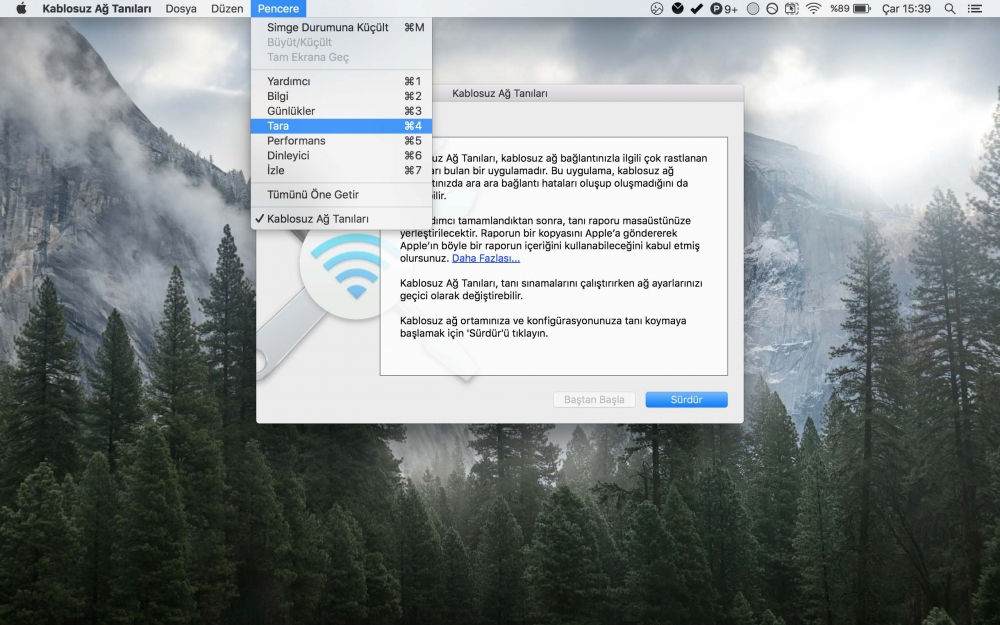Choose the highlighted Tara menu item

coord(341,126)
